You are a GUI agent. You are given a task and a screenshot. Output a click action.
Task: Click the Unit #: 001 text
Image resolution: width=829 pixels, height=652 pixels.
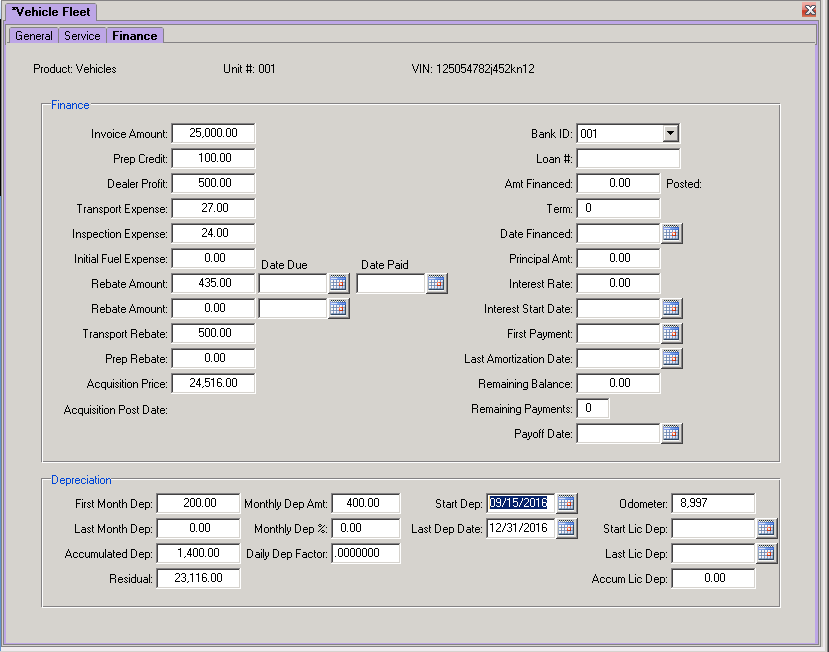(249, 69)
